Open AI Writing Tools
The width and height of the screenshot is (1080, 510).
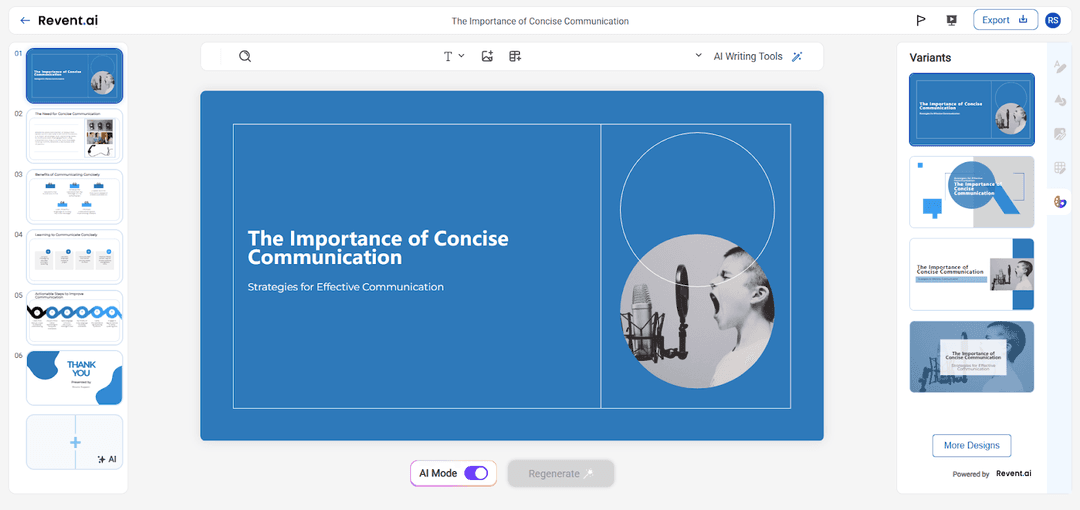click(748, 57)
